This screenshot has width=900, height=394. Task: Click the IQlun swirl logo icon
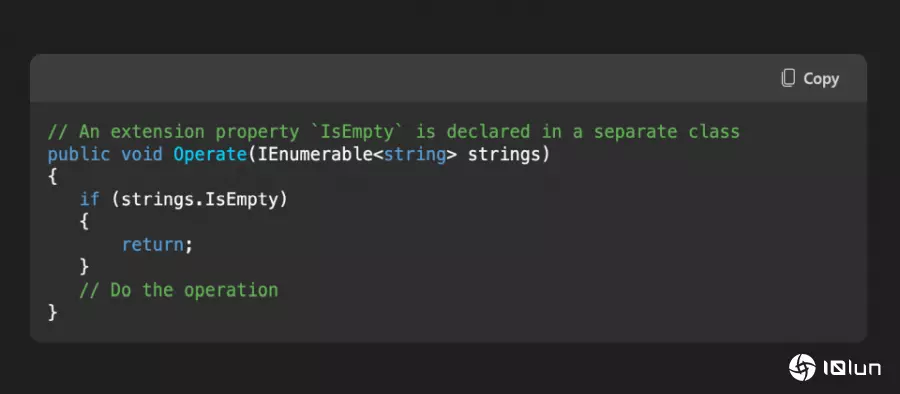[x=802, y=367]
